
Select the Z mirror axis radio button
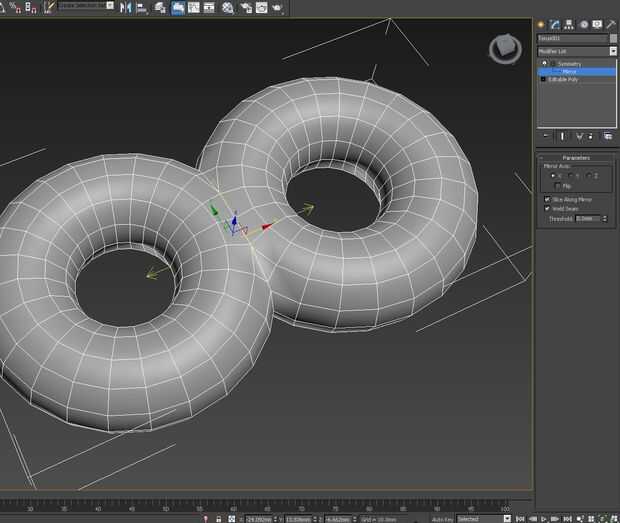tap(589, 176)
